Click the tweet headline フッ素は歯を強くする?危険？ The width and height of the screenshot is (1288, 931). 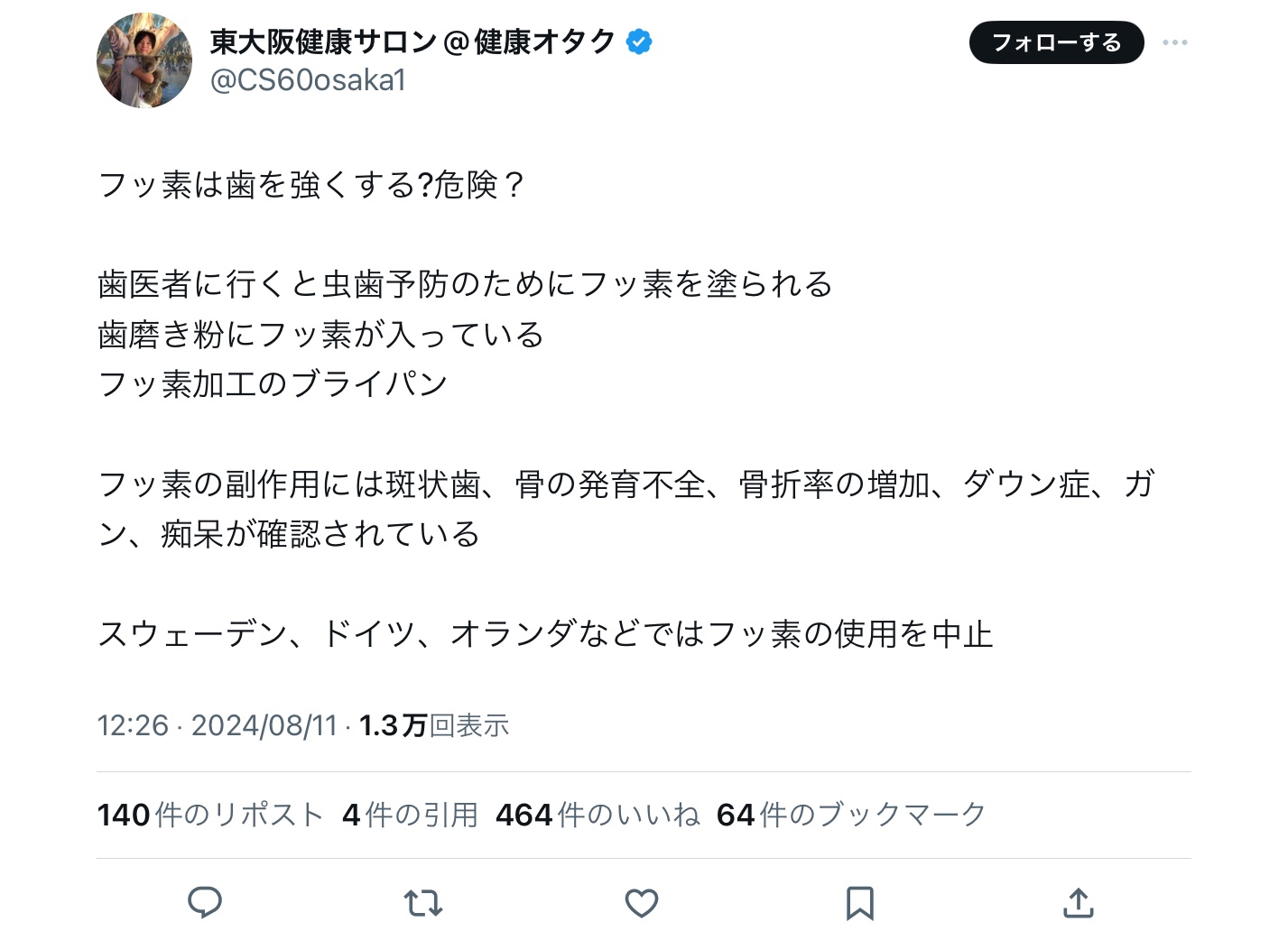tap(311, 185)
